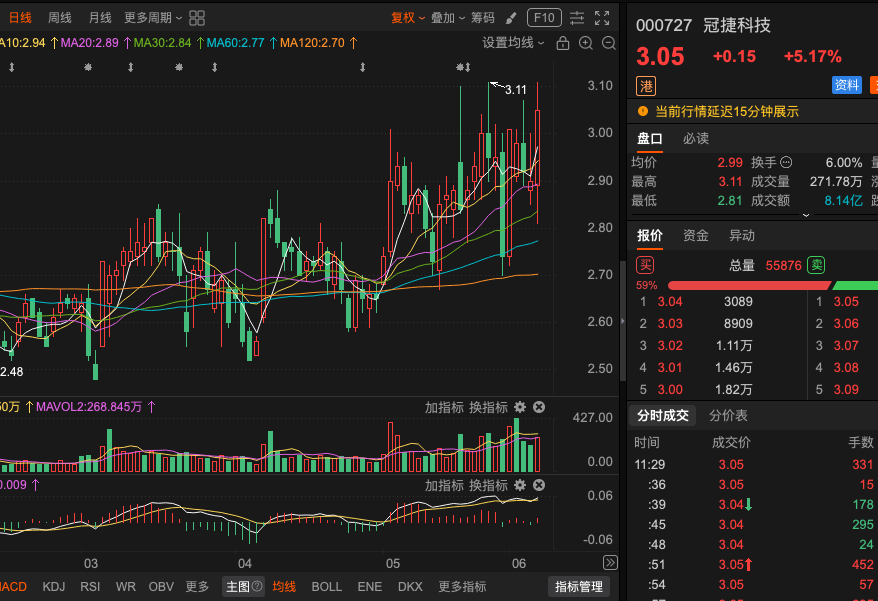Click the 11:29 trade record row
878x601 pixels.
pyautogui.click(x=754, y=464)
